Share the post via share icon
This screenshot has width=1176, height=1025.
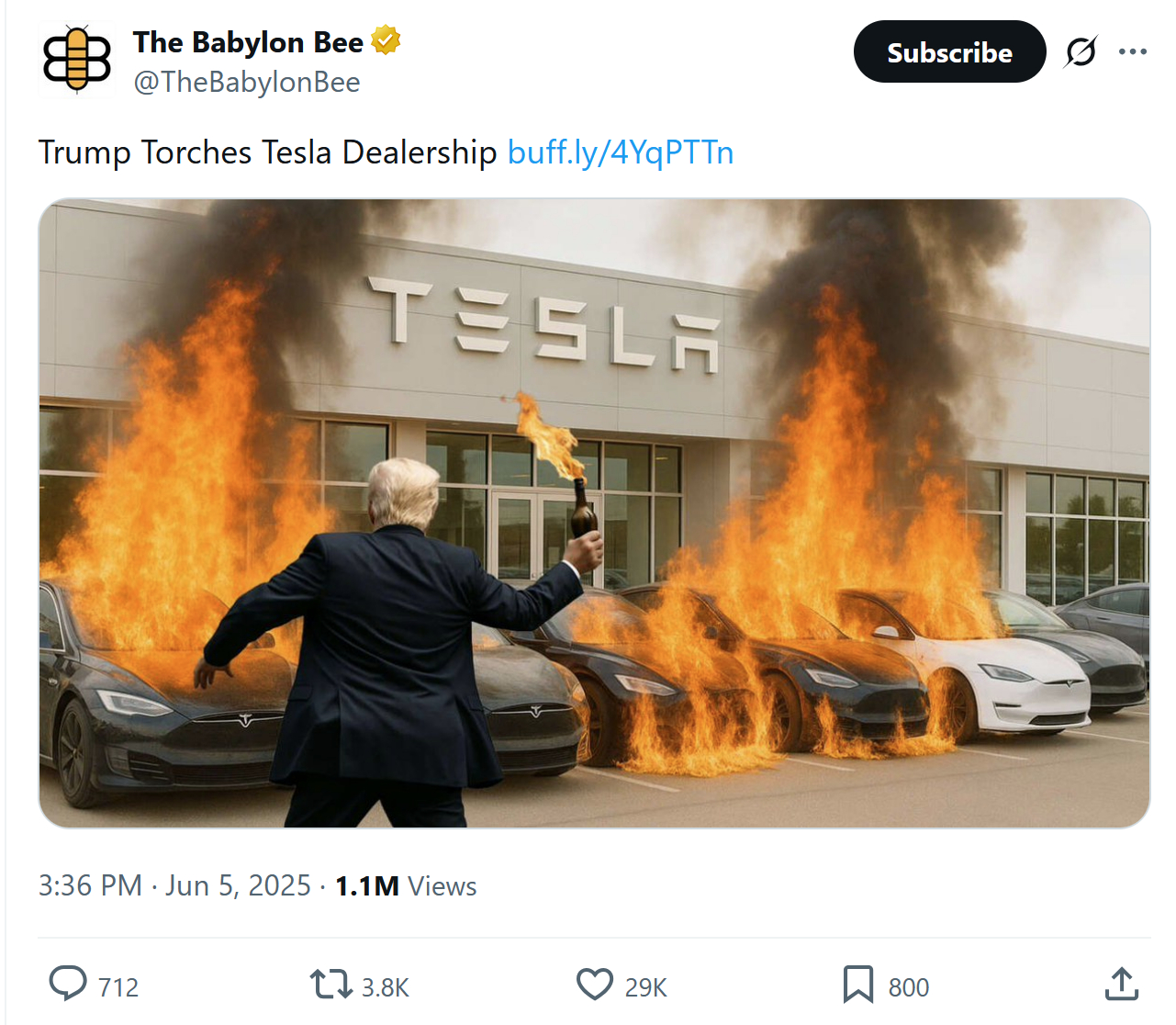[1121, 984]
